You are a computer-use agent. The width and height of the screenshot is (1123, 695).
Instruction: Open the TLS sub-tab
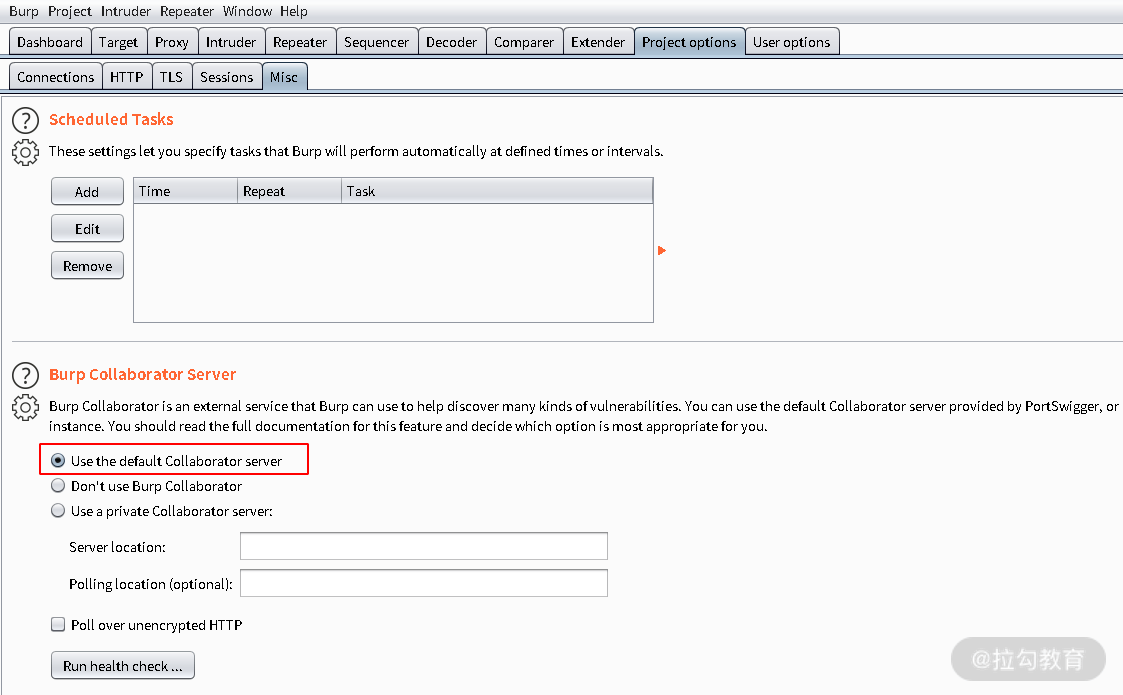[x=171, y=77]
